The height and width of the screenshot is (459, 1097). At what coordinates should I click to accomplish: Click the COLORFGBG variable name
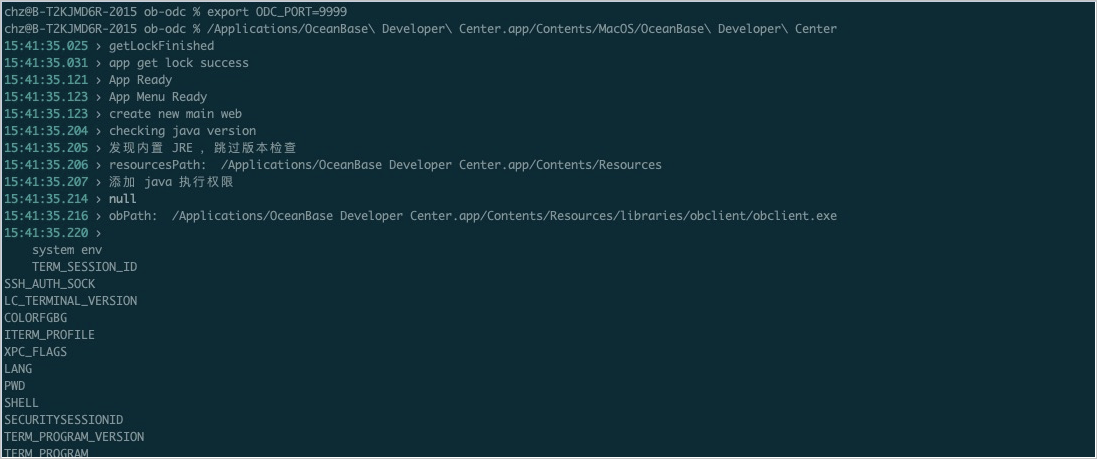(x=36, y=318)
